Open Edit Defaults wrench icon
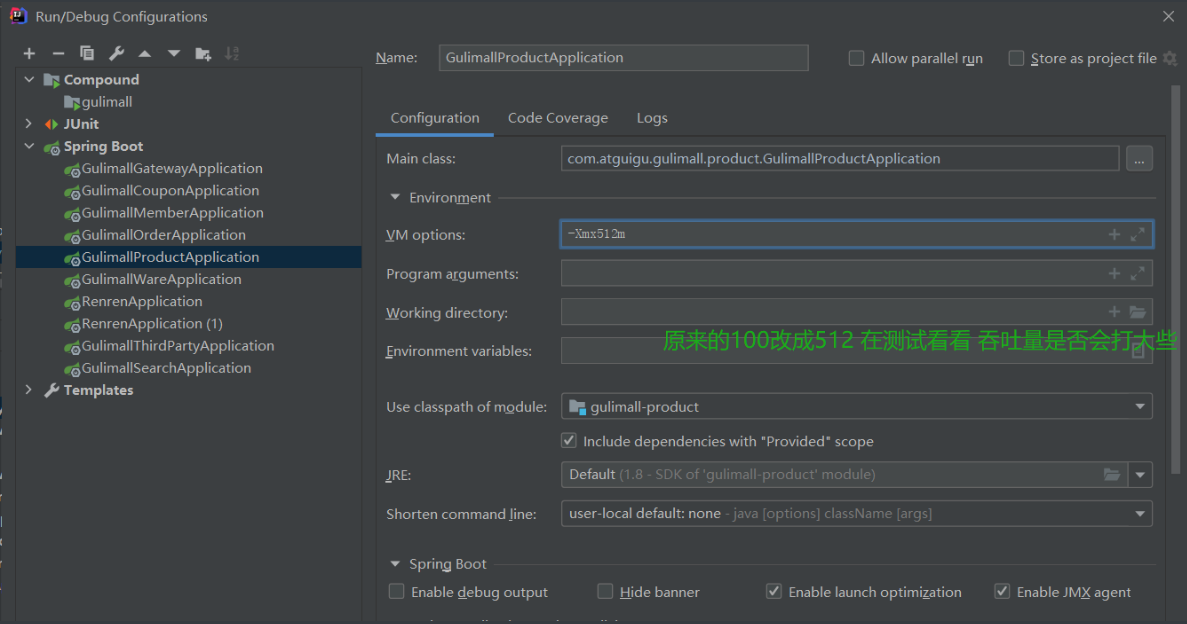Image resolution: width=1187 pixels, height=624 pixels. point(116,54)
